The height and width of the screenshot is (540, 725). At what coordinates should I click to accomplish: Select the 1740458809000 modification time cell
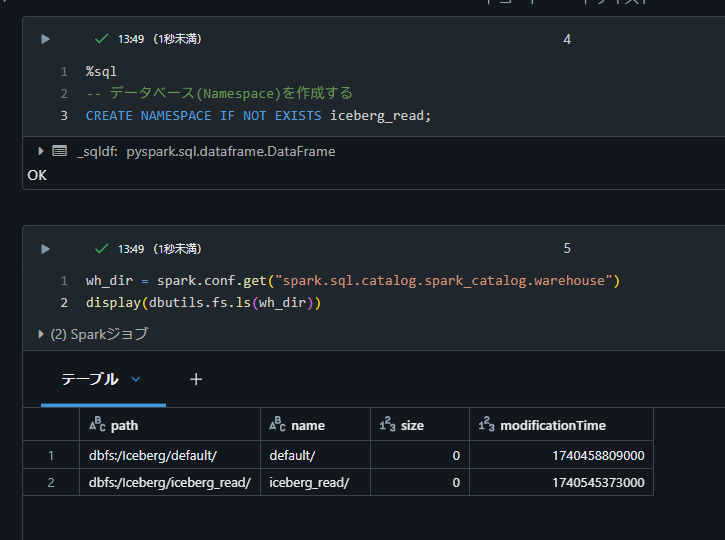tap(561, 455)
